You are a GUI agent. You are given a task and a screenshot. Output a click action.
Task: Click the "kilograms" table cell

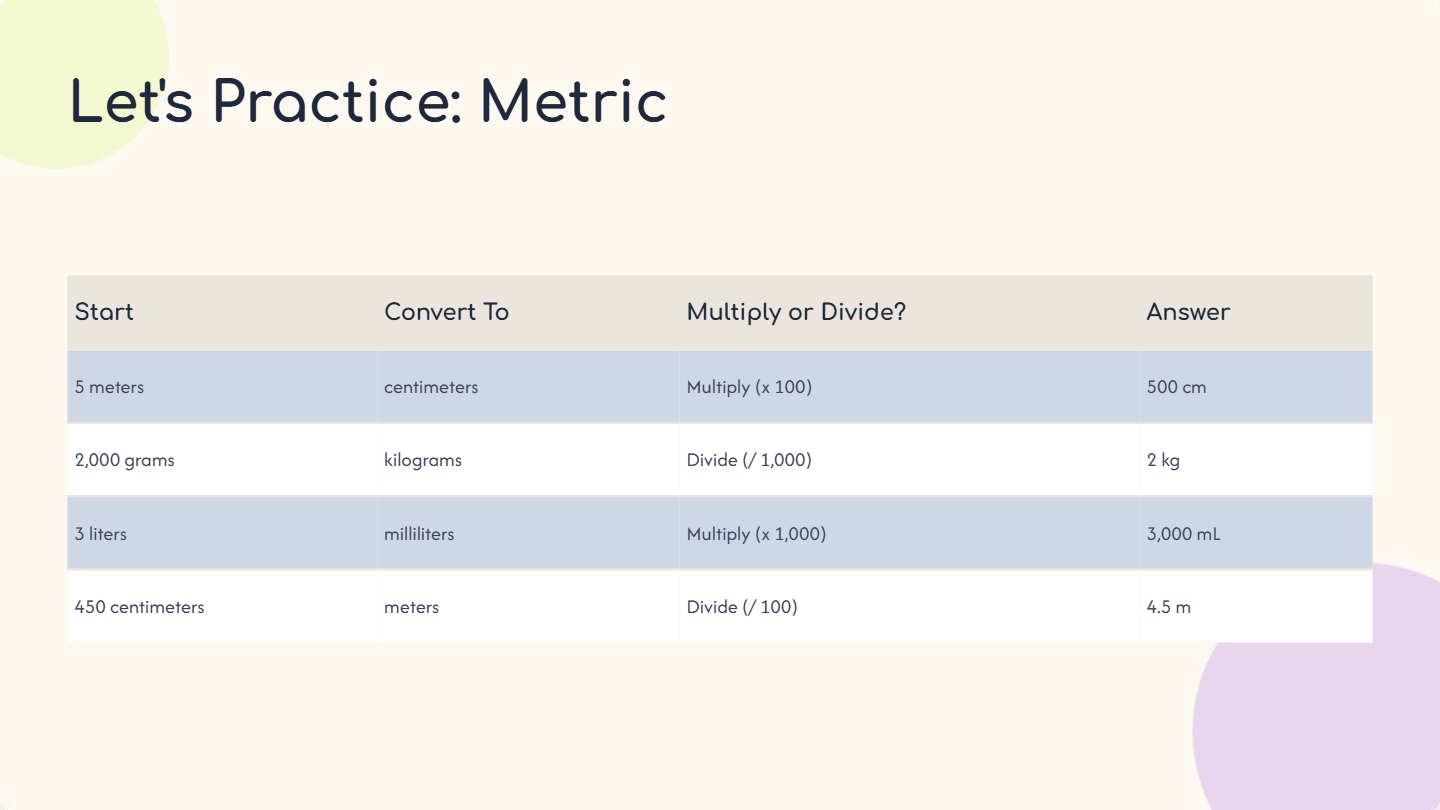coord(423,460)
